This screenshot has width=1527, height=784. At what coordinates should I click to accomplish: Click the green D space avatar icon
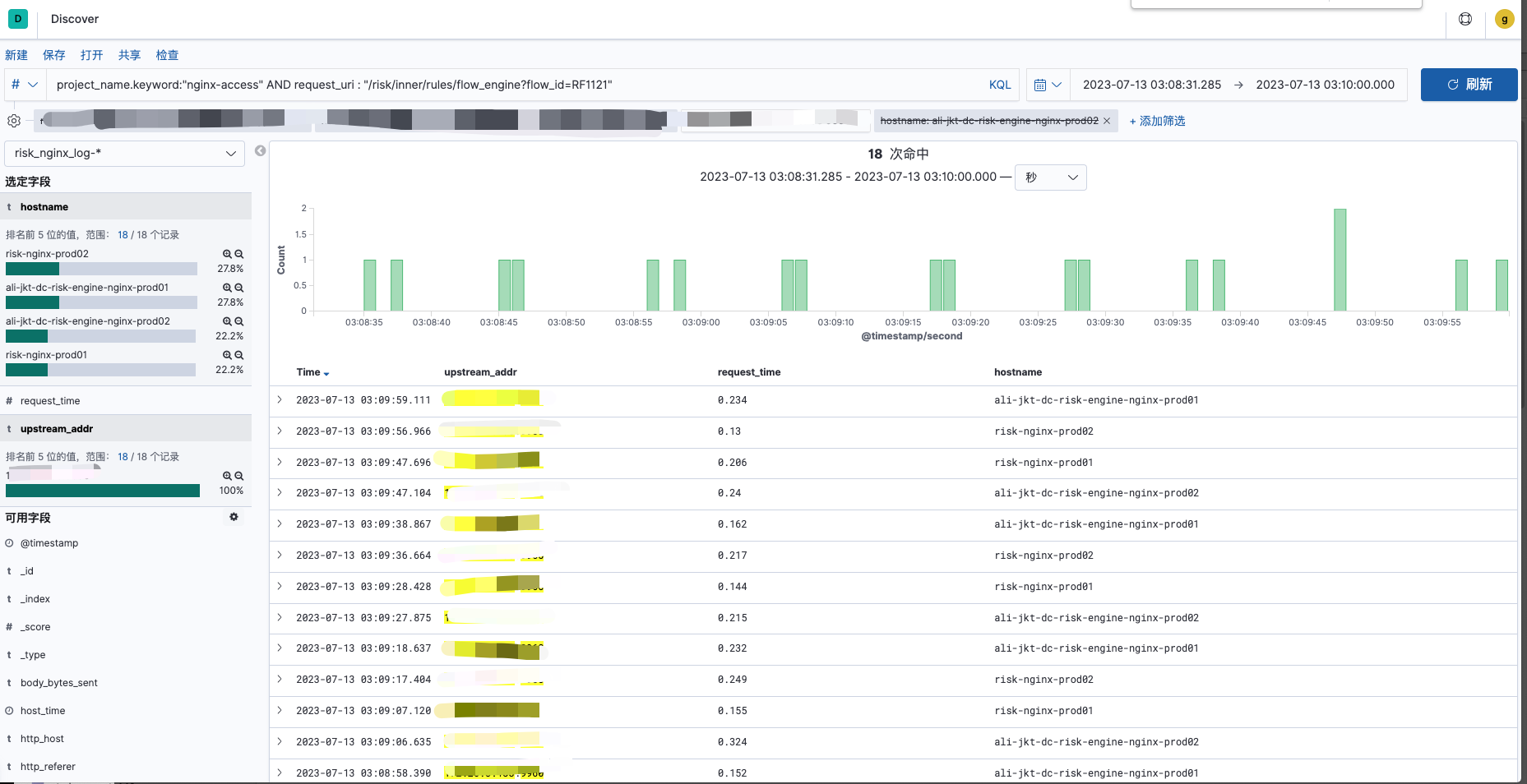click(x=18, y=18)
